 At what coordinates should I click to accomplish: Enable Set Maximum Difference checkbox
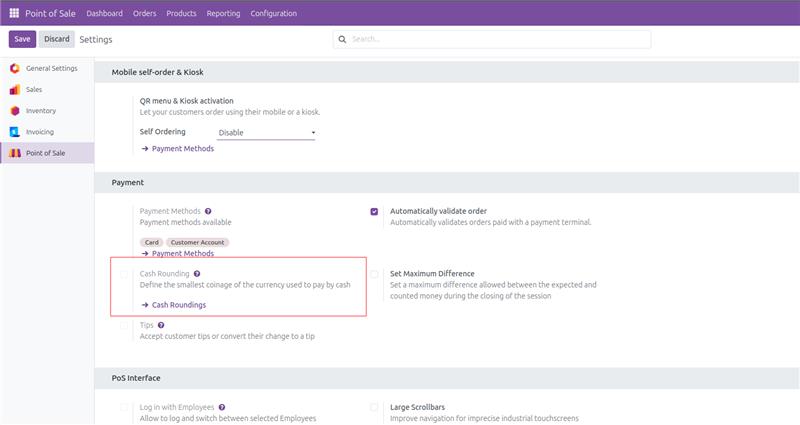click(x=374, y=273)
